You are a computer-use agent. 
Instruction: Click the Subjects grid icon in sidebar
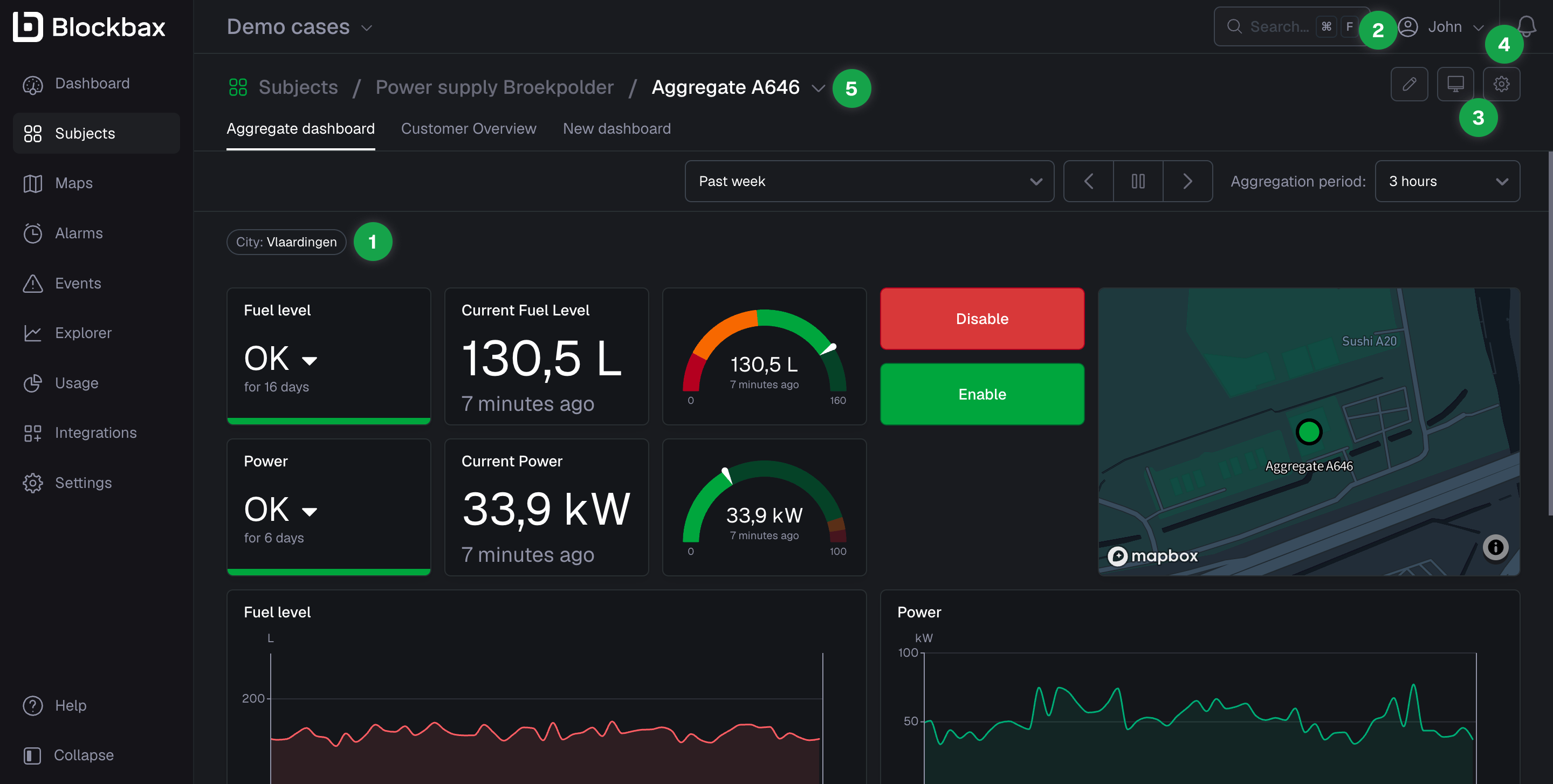coord(32,133)
